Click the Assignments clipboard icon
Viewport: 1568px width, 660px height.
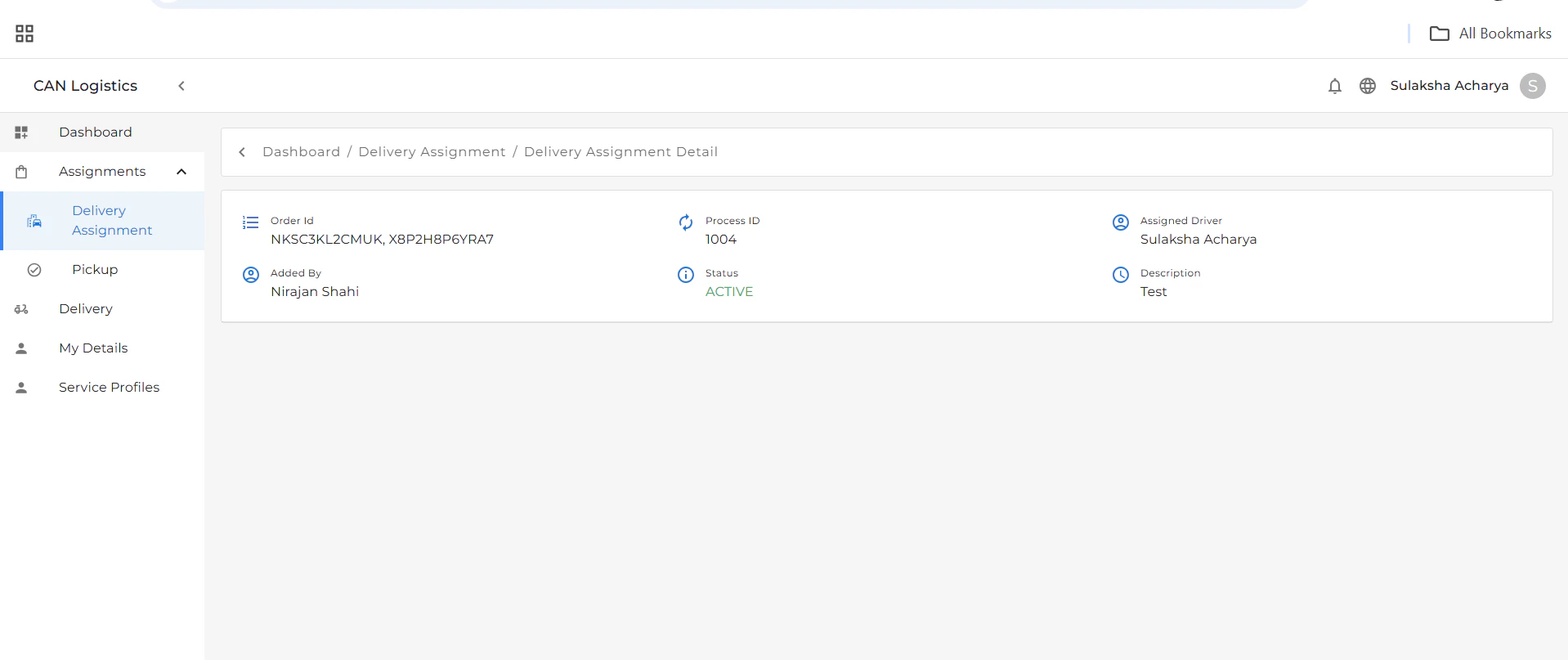[x=21, y=172]
